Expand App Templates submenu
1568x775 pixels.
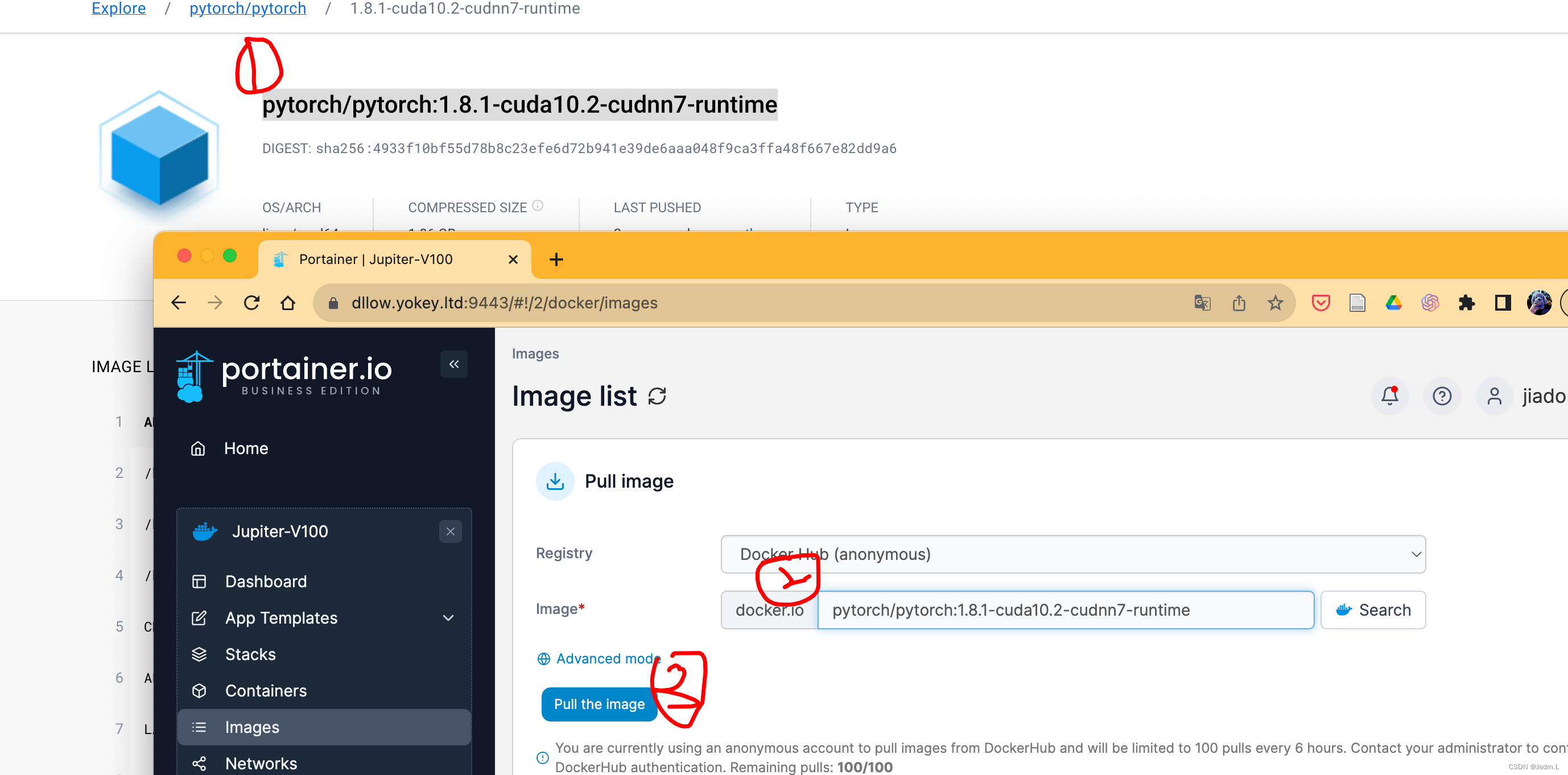[448, 618]
